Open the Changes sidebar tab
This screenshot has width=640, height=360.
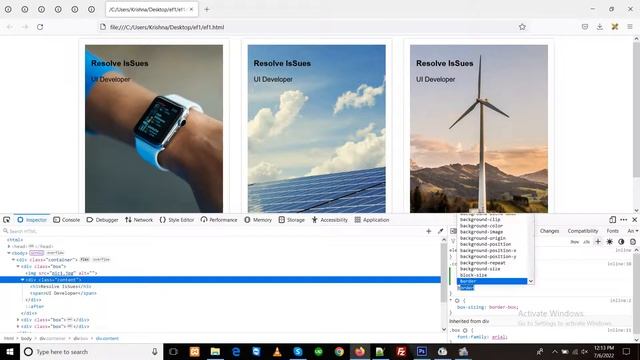[x=549, y=231]
